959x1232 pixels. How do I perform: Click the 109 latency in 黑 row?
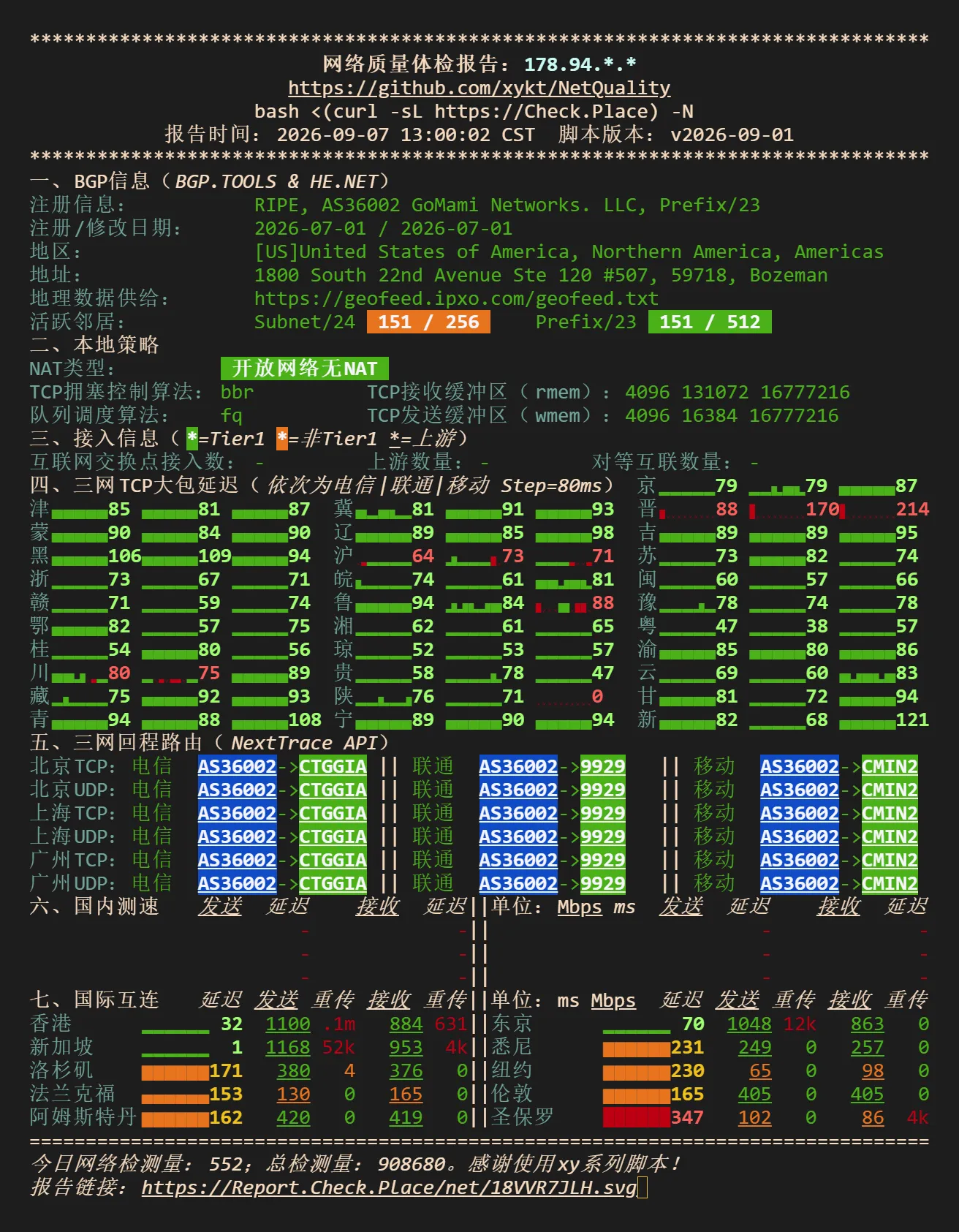click(x=215, y=556)
